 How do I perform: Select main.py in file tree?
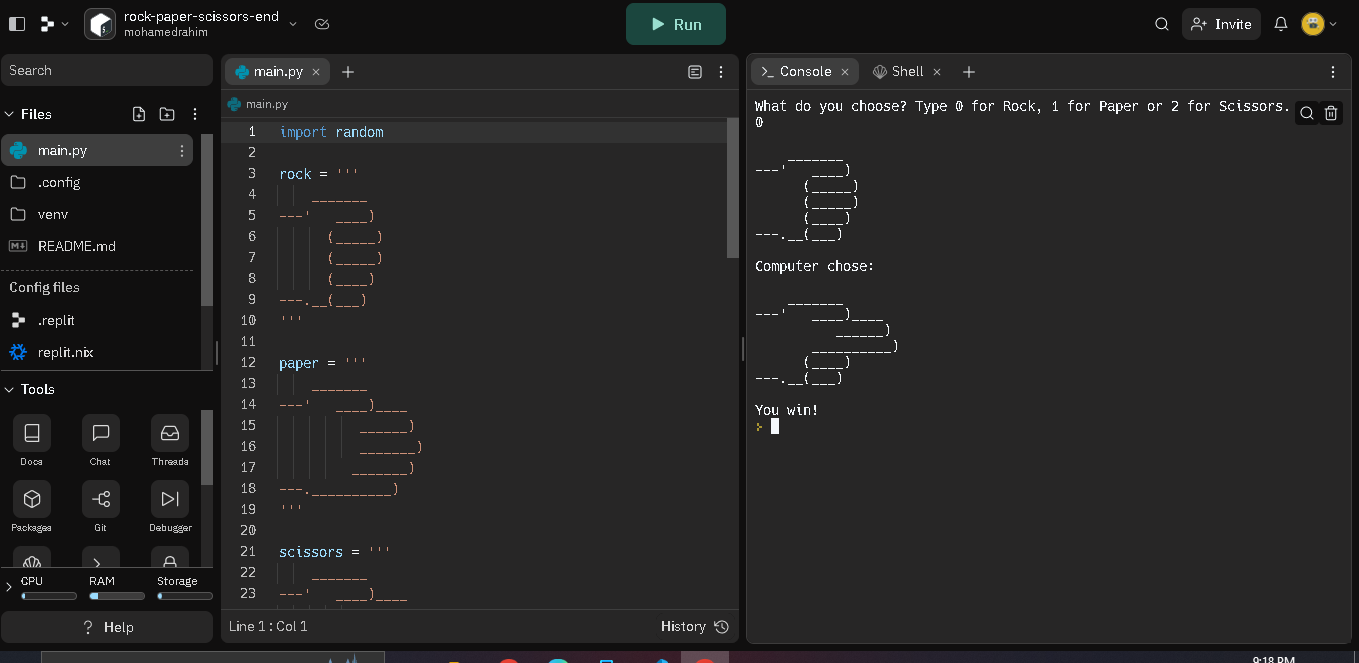click(x=96, y=150)
